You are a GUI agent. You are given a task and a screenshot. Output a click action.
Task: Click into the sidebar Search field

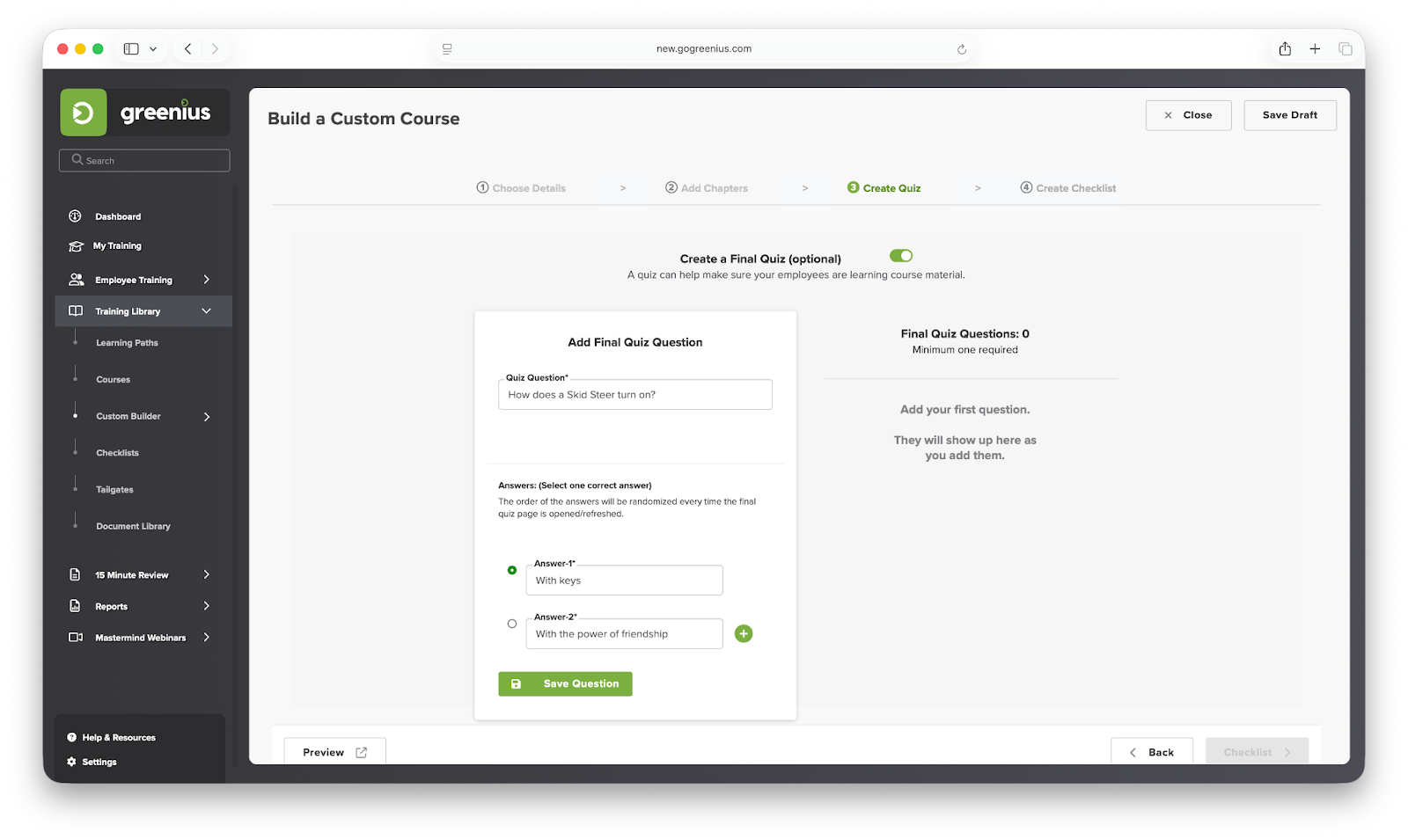click(144, 160)
